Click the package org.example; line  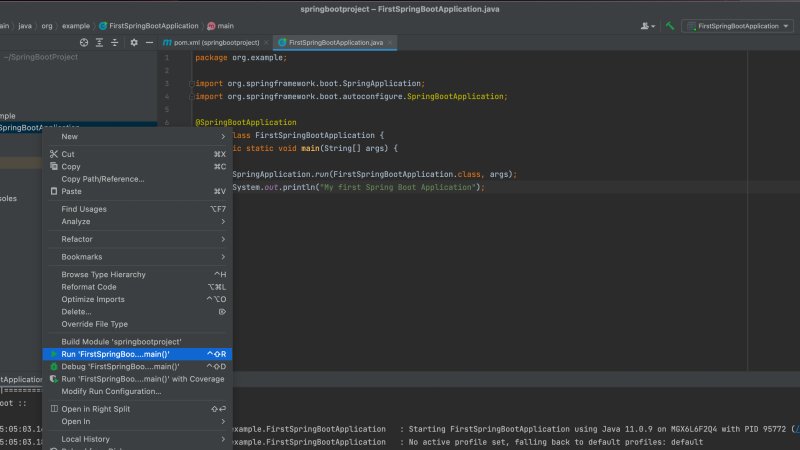coord(241,58)
